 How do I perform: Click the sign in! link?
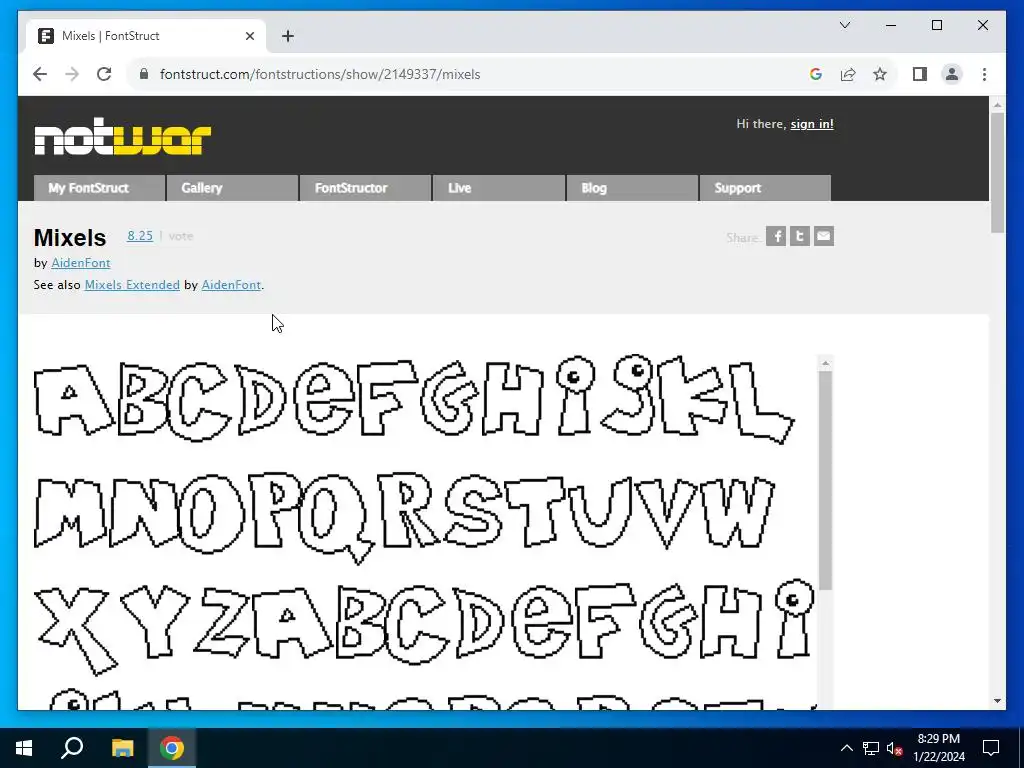812,124
